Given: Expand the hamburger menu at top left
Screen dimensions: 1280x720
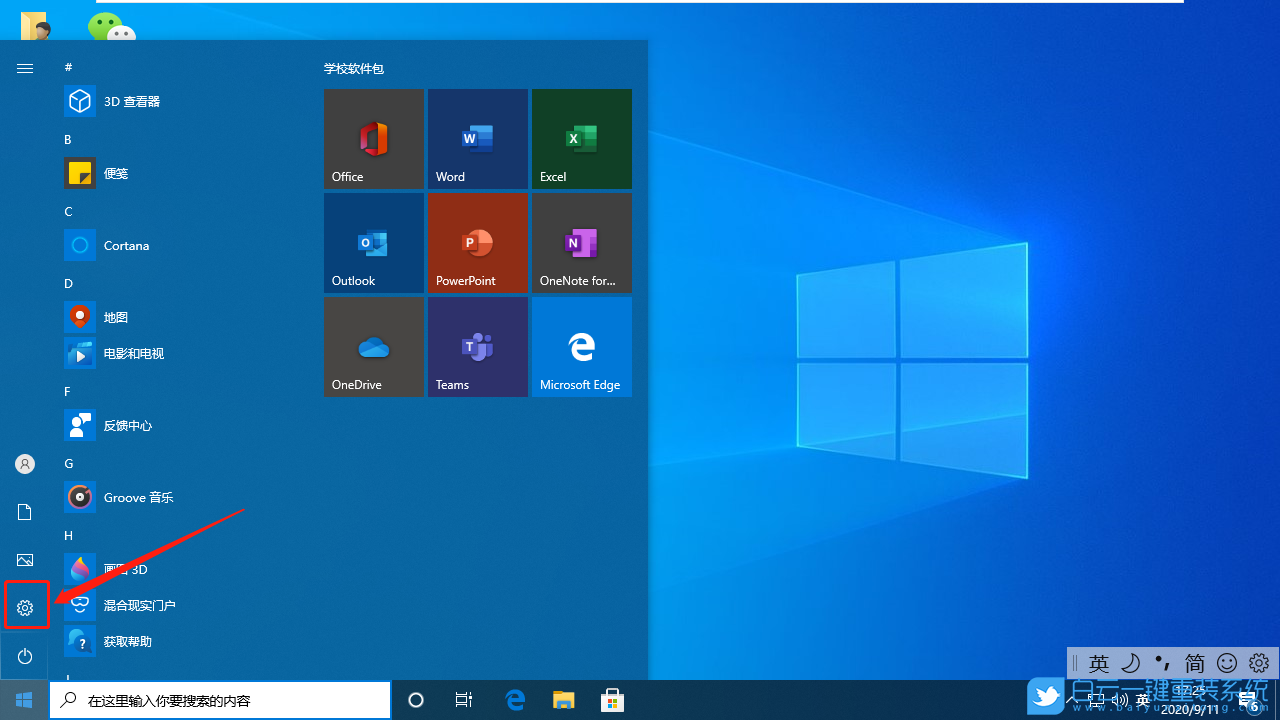Looking at the screenshot, I should [25, 68].
